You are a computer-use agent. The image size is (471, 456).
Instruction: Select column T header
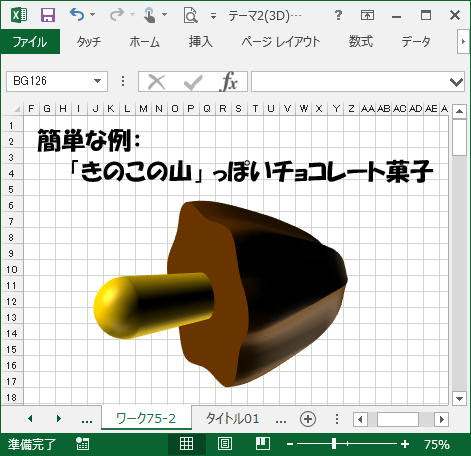[x=255, y=109]
